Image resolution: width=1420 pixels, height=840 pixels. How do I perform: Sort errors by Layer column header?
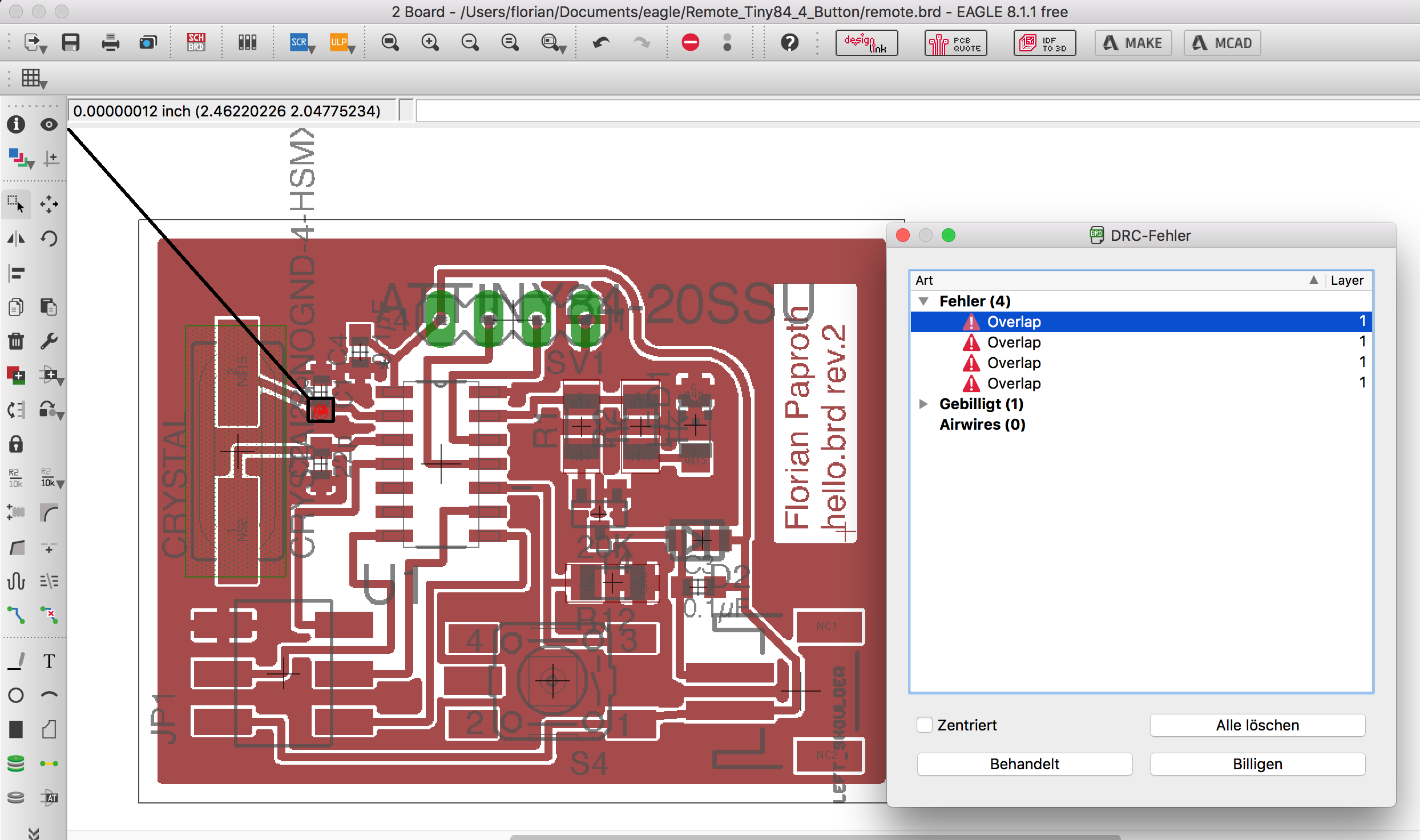pyautogui.click(x=1346, y=280)
